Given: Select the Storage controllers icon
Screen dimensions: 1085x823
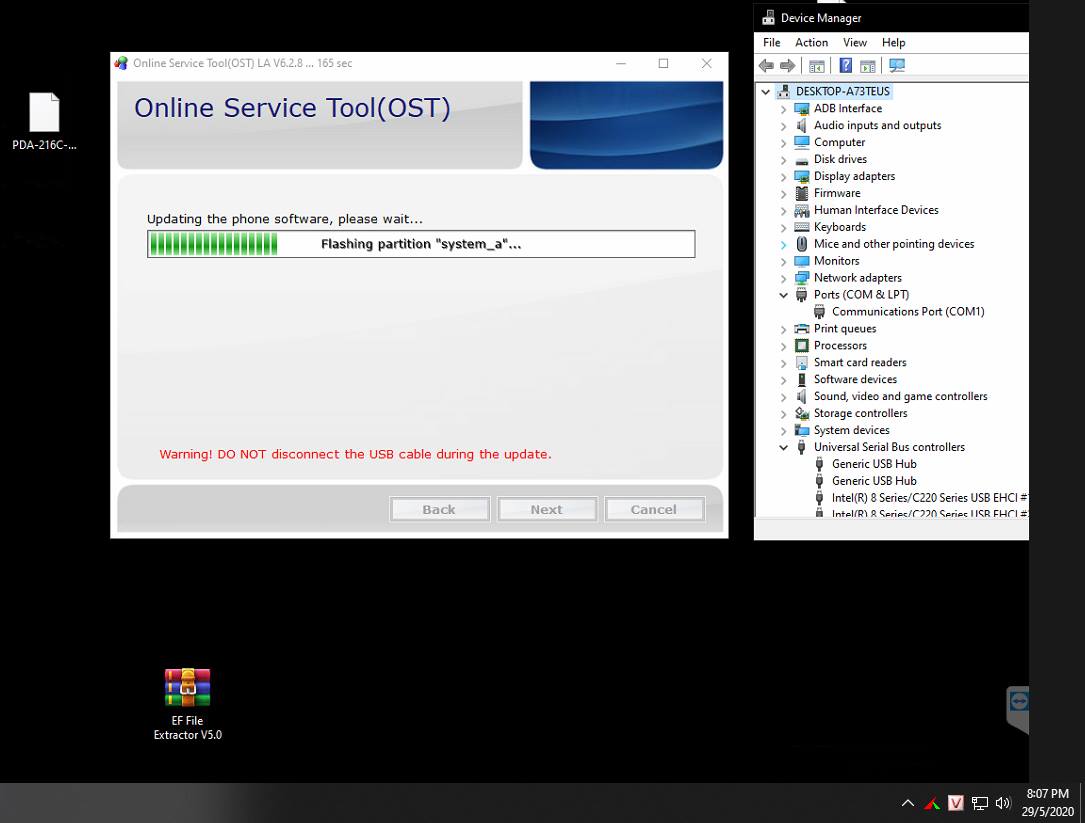Looking at the screenshot, I should pyautogui.click(x=802, y=413).
